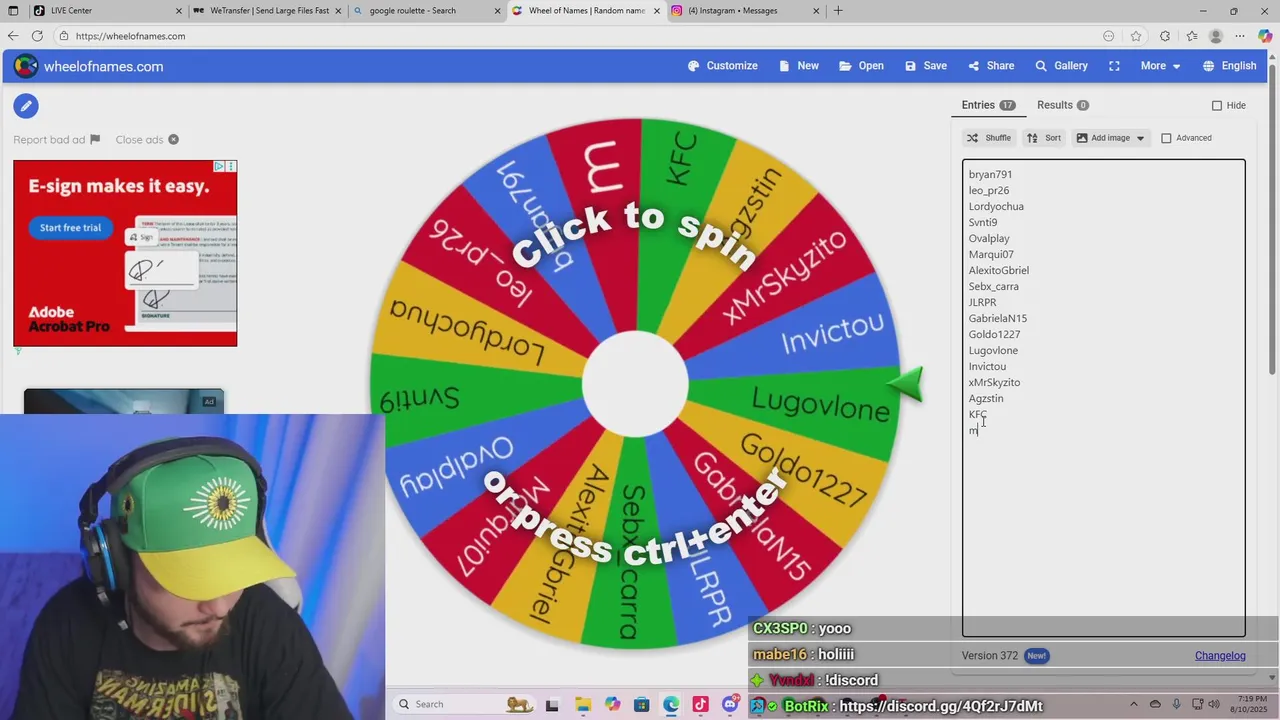Image resolution: width=1280 pixels, height=720 pixels.
Task: Create a New wheel
Action: [x=798, y=66]
